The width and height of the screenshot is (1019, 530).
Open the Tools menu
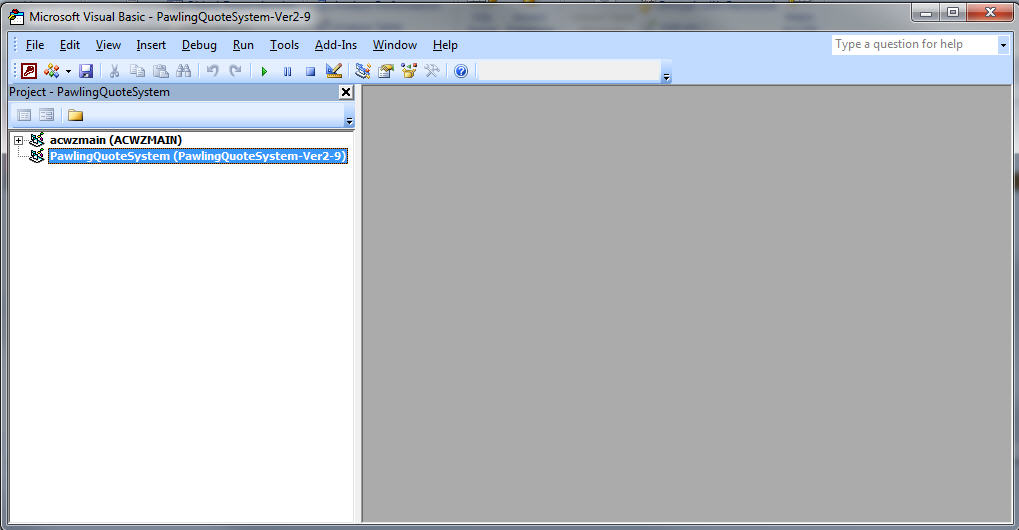coord(284,45)
